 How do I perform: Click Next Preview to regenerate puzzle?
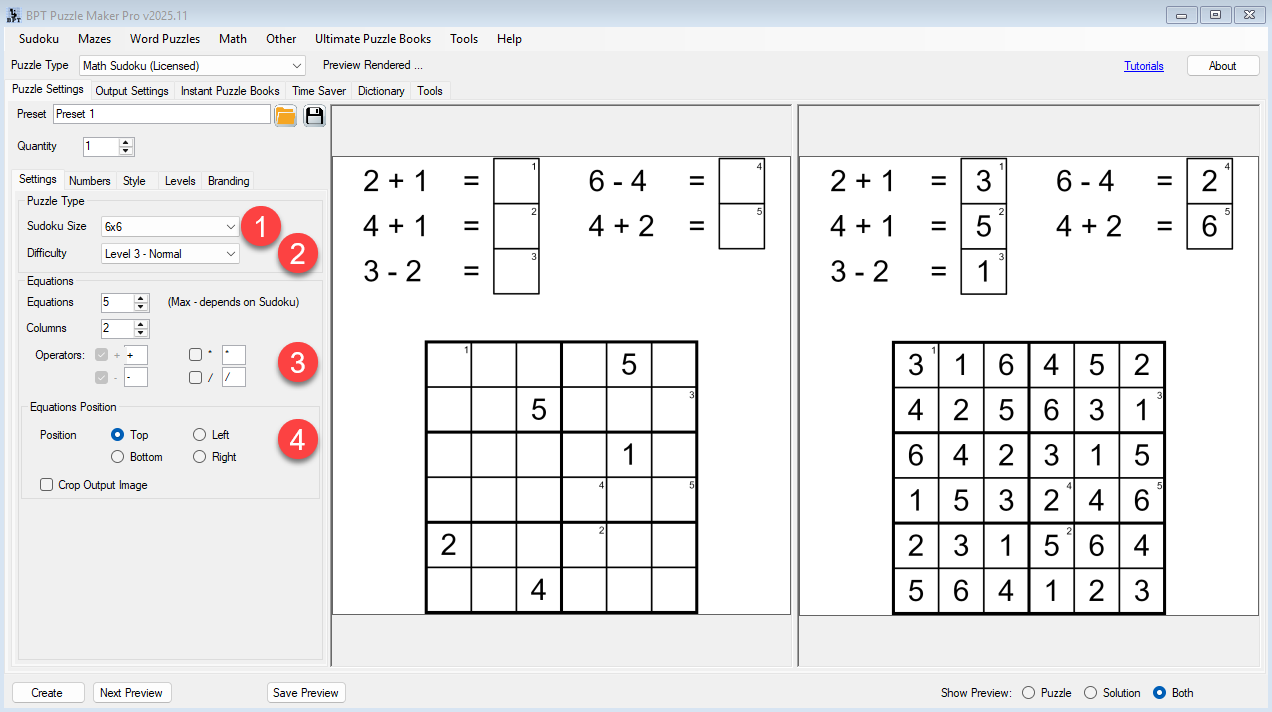[131, 692]
